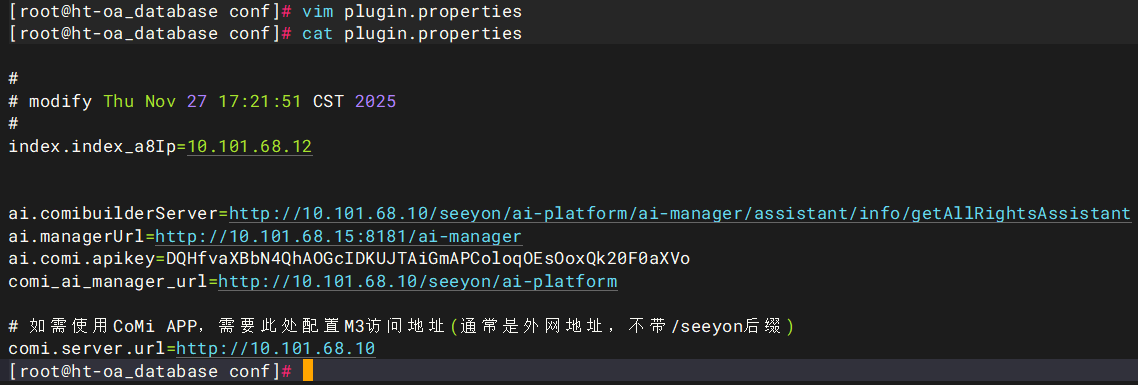Click the 'vim plugin.properties' command text
1138x385 pixels.
(412, 12)
